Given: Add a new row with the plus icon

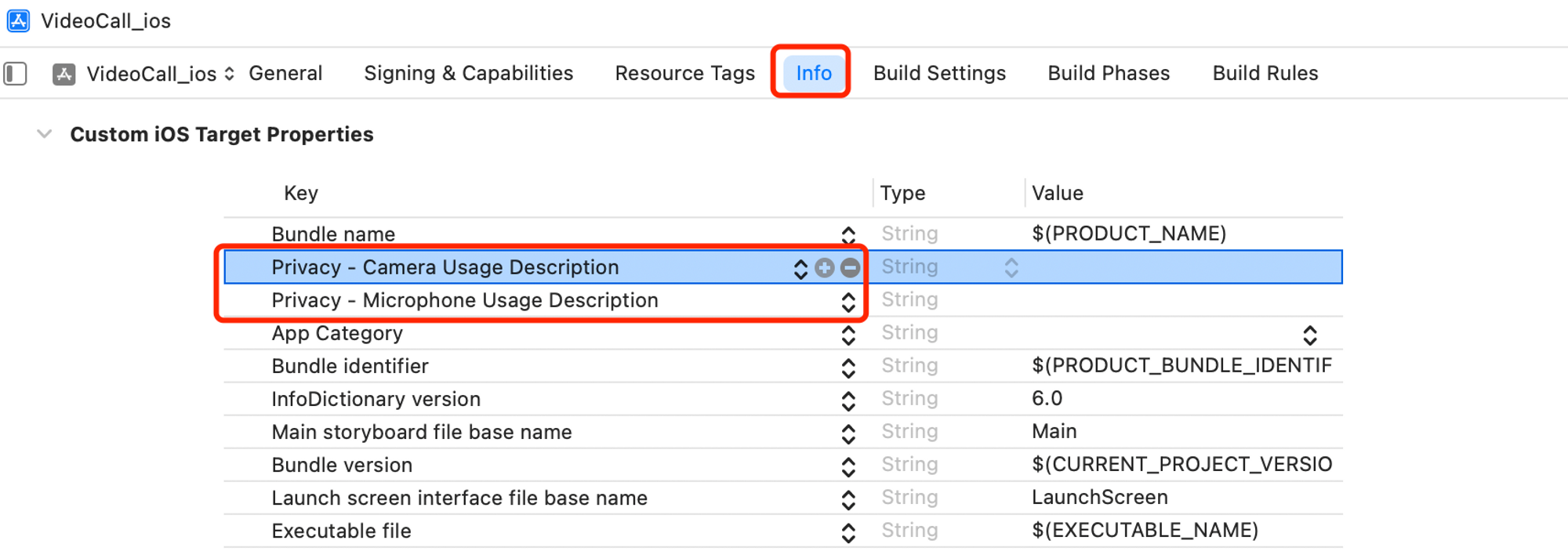Looking at the screenshot, I should pyautogui.click(x=825, y=268).
